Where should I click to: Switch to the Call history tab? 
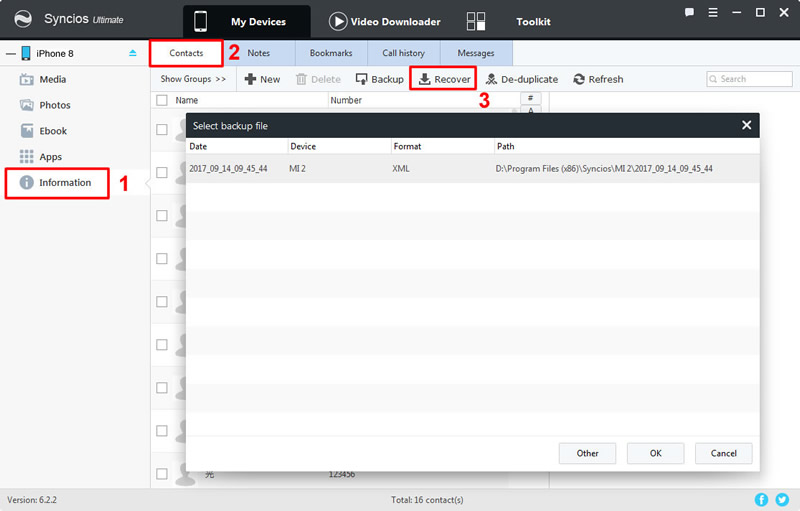(404, 53)
